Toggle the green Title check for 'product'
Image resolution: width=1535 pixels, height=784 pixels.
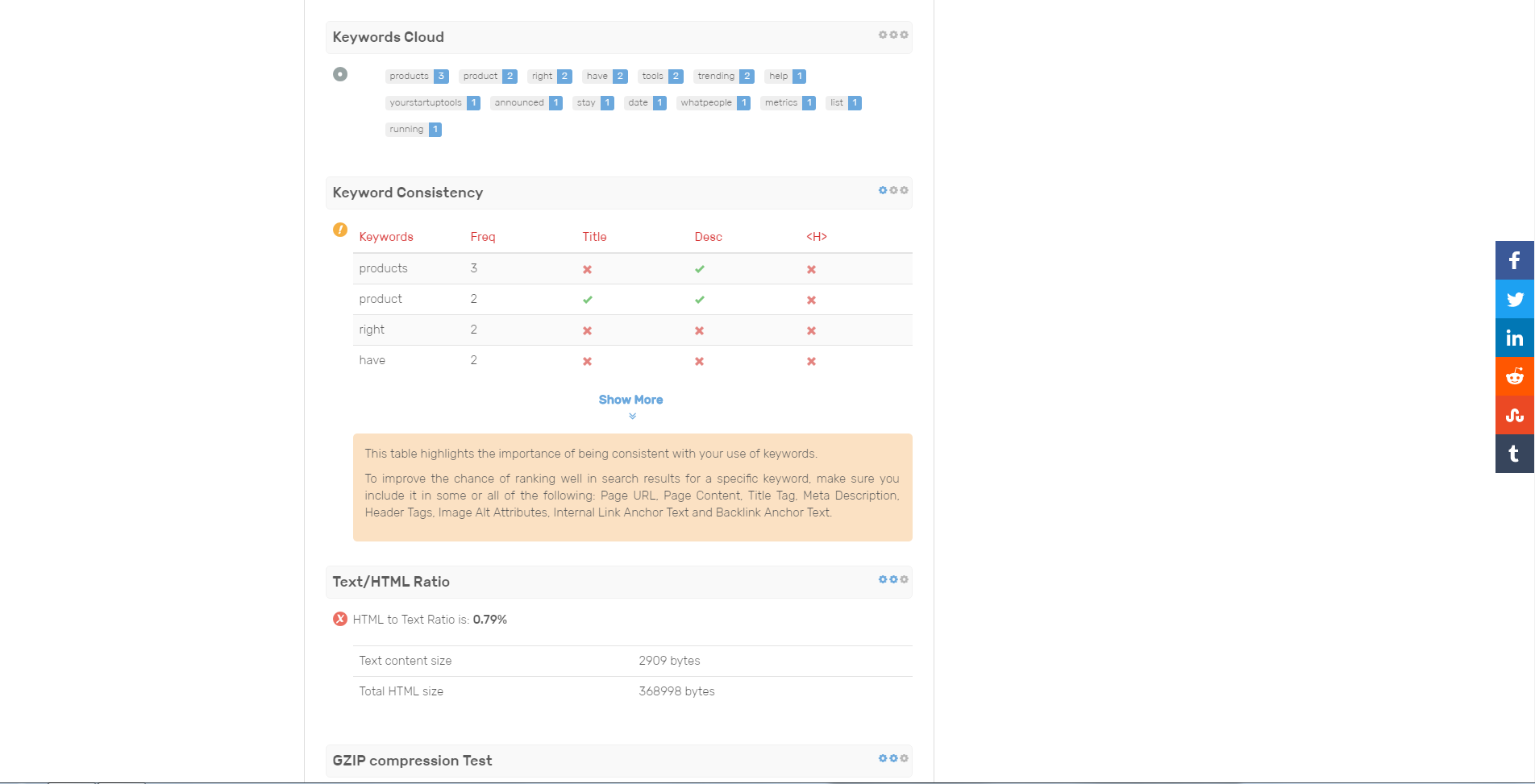pos(587,299)
